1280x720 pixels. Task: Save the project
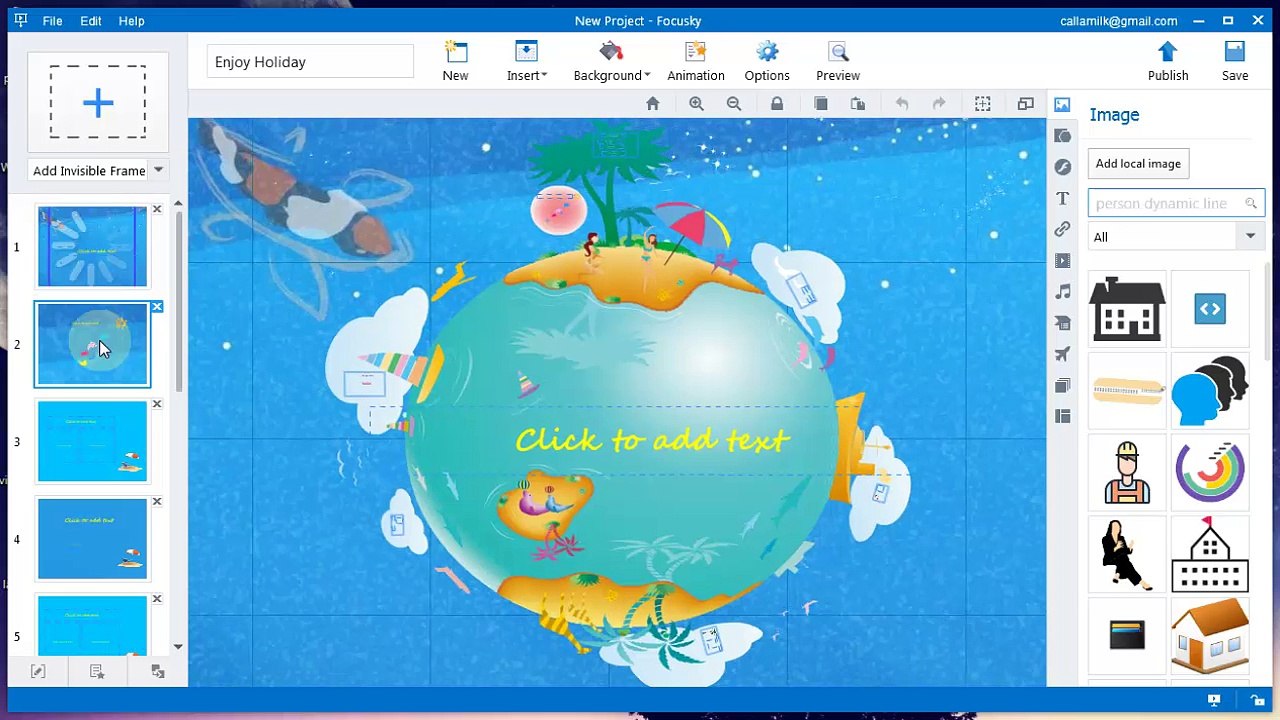(1235, 62)
